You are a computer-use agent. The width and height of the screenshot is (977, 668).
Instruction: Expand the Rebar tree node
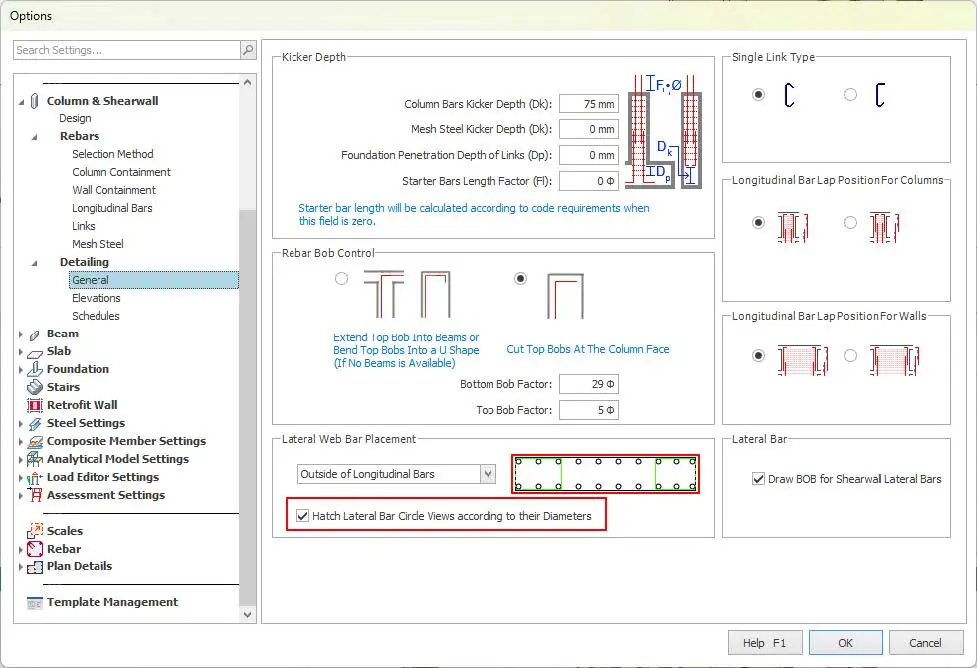21,550
